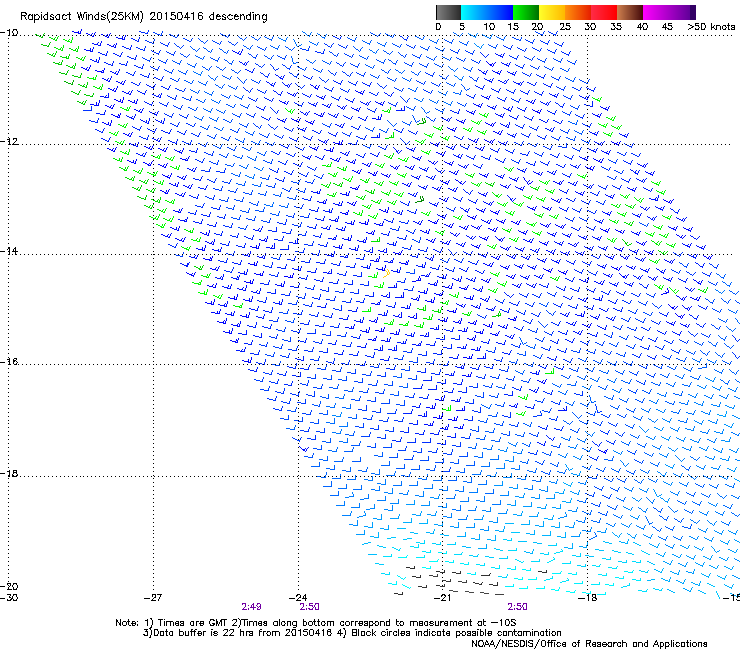Image resolution: width=740 pixels, height=650 pixels.
Task: Select the "20" legend scale label above the plot
Action: tap(537, 26)
